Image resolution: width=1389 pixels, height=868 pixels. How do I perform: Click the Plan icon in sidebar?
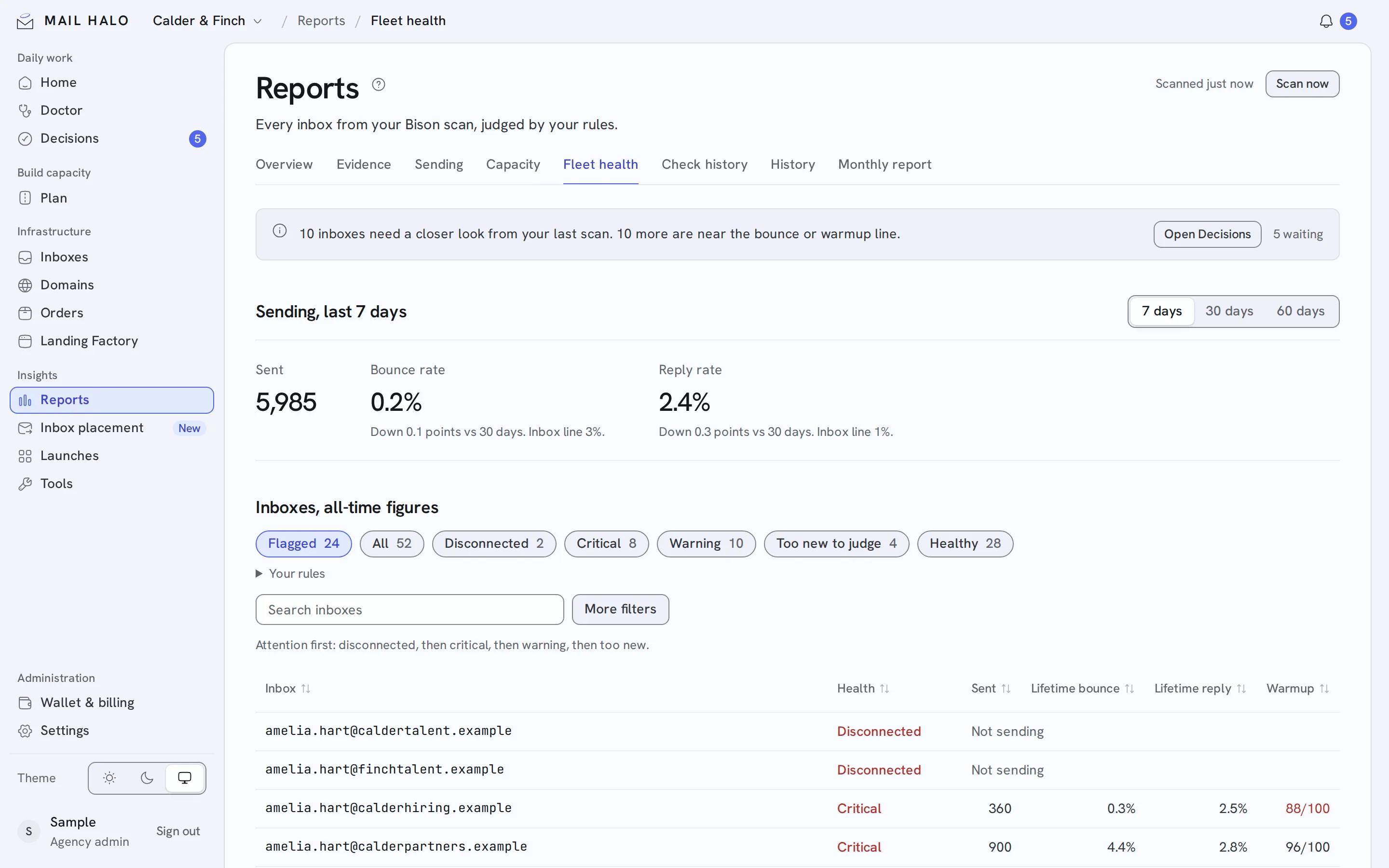(x=25, y=198)
